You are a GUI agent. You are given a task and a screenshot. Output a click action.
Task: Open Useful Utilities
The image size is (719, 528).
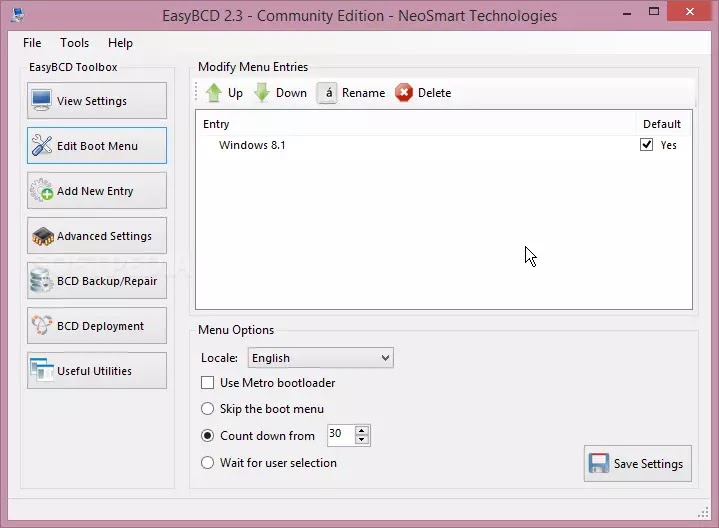pos(97,370)
